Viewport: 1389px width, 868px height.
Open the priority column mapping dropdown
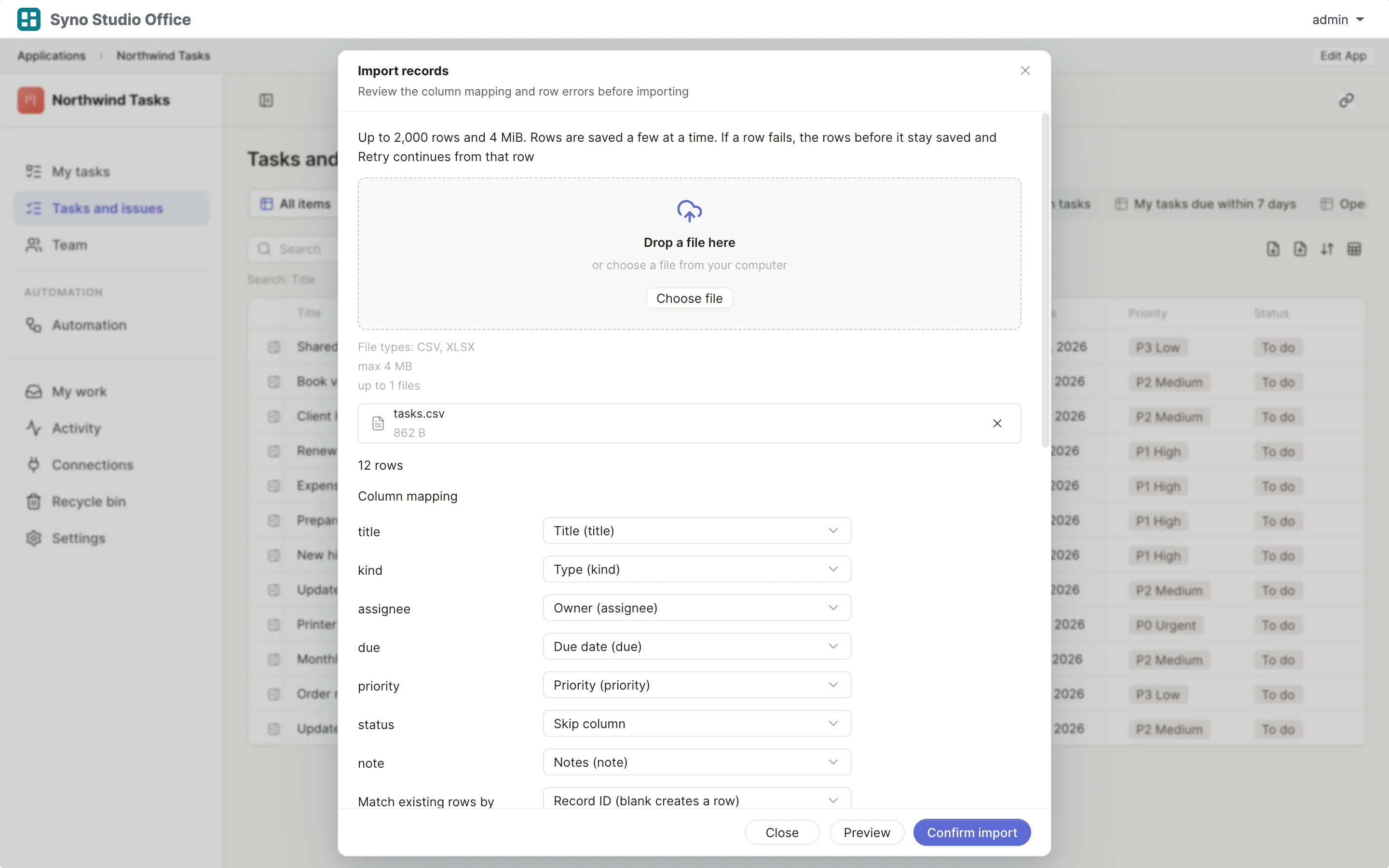[x=697, y=685]
